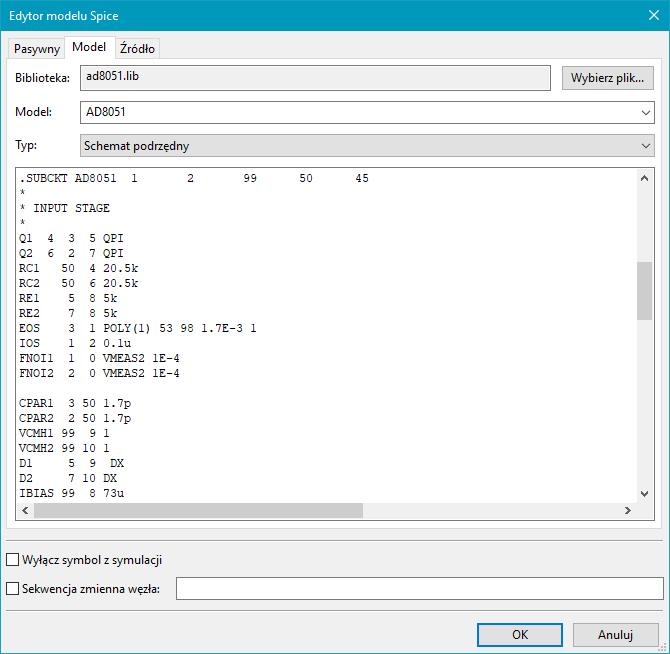This screenshot has height=654, width=670.
Task: Switch to the Pasywny tab
Action: 37,48
